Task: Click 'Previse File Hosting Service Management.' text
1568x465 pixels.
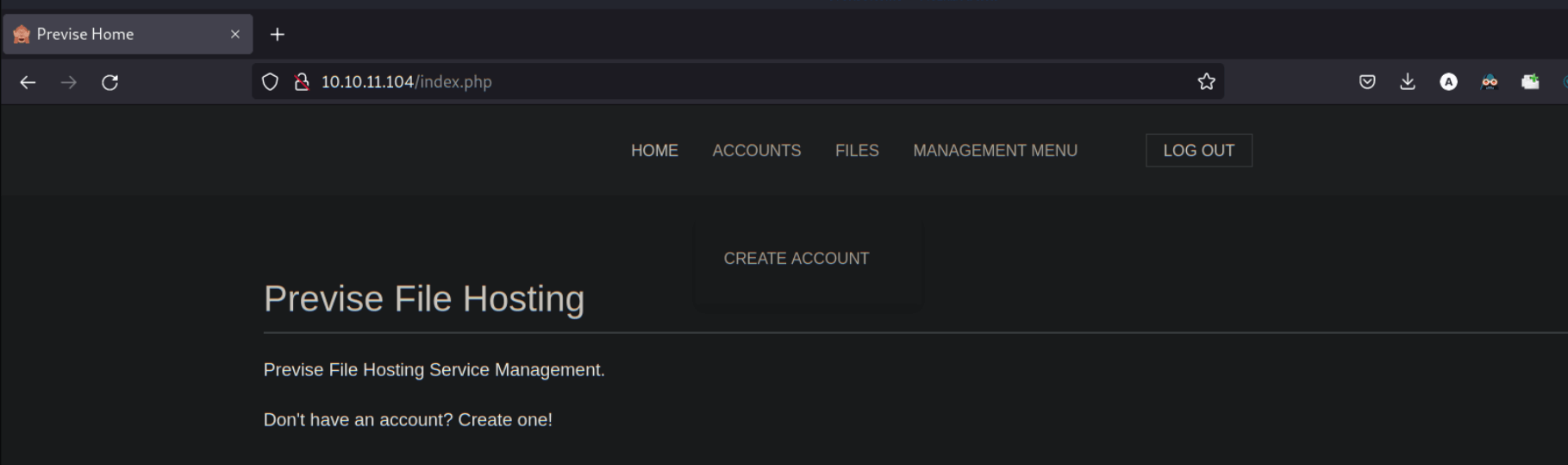Action: [434, 370]
